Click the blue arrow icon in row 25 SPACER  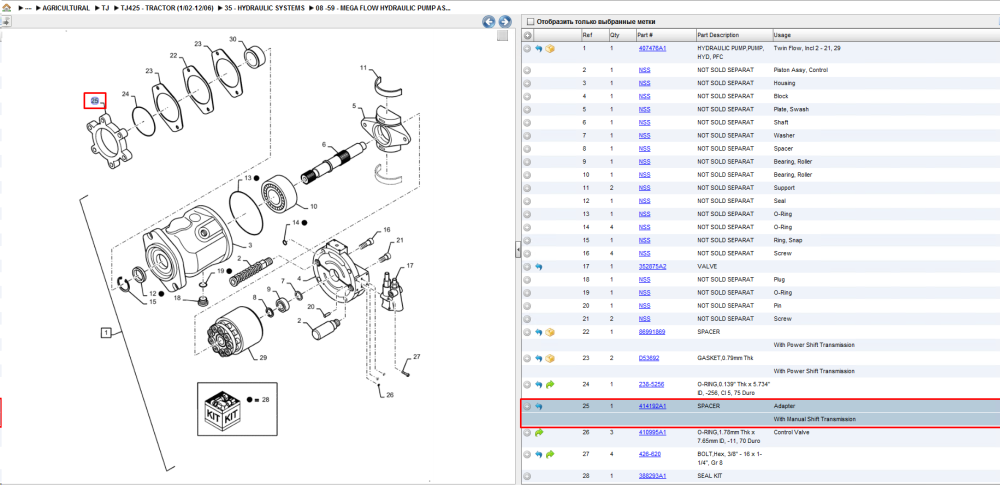[538, 406]
